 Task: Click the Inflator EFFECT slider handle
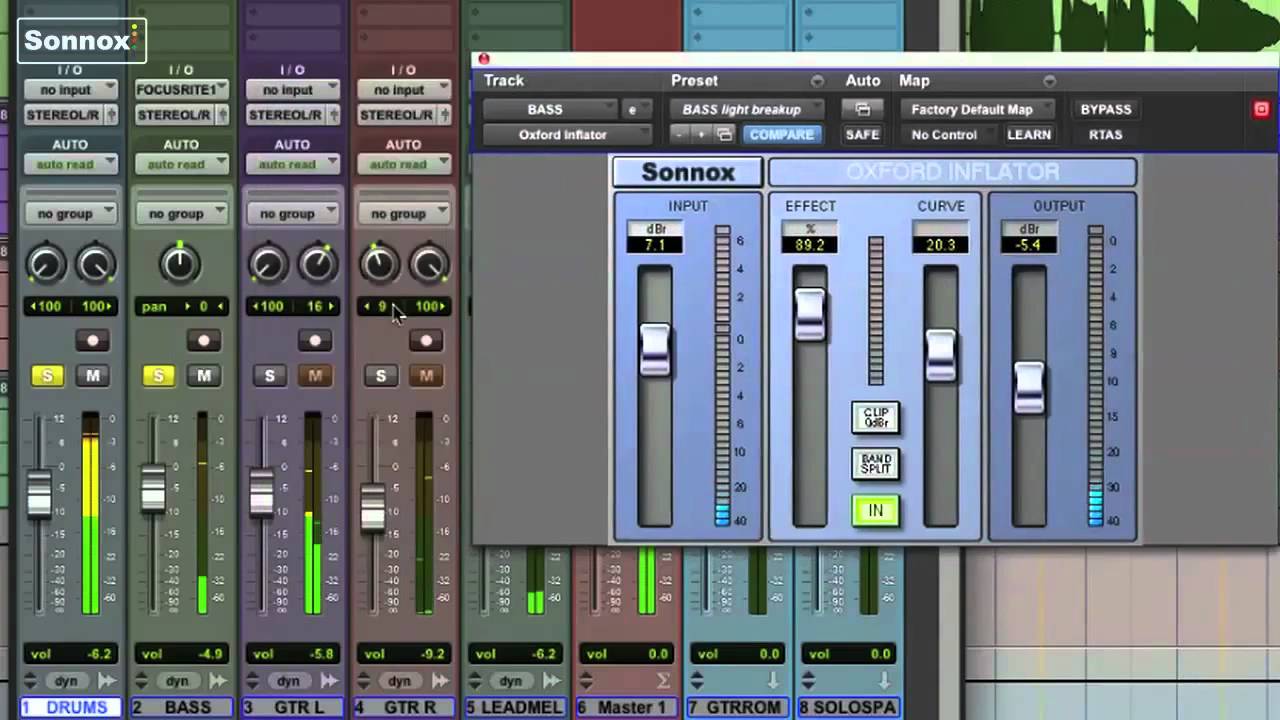810,314
